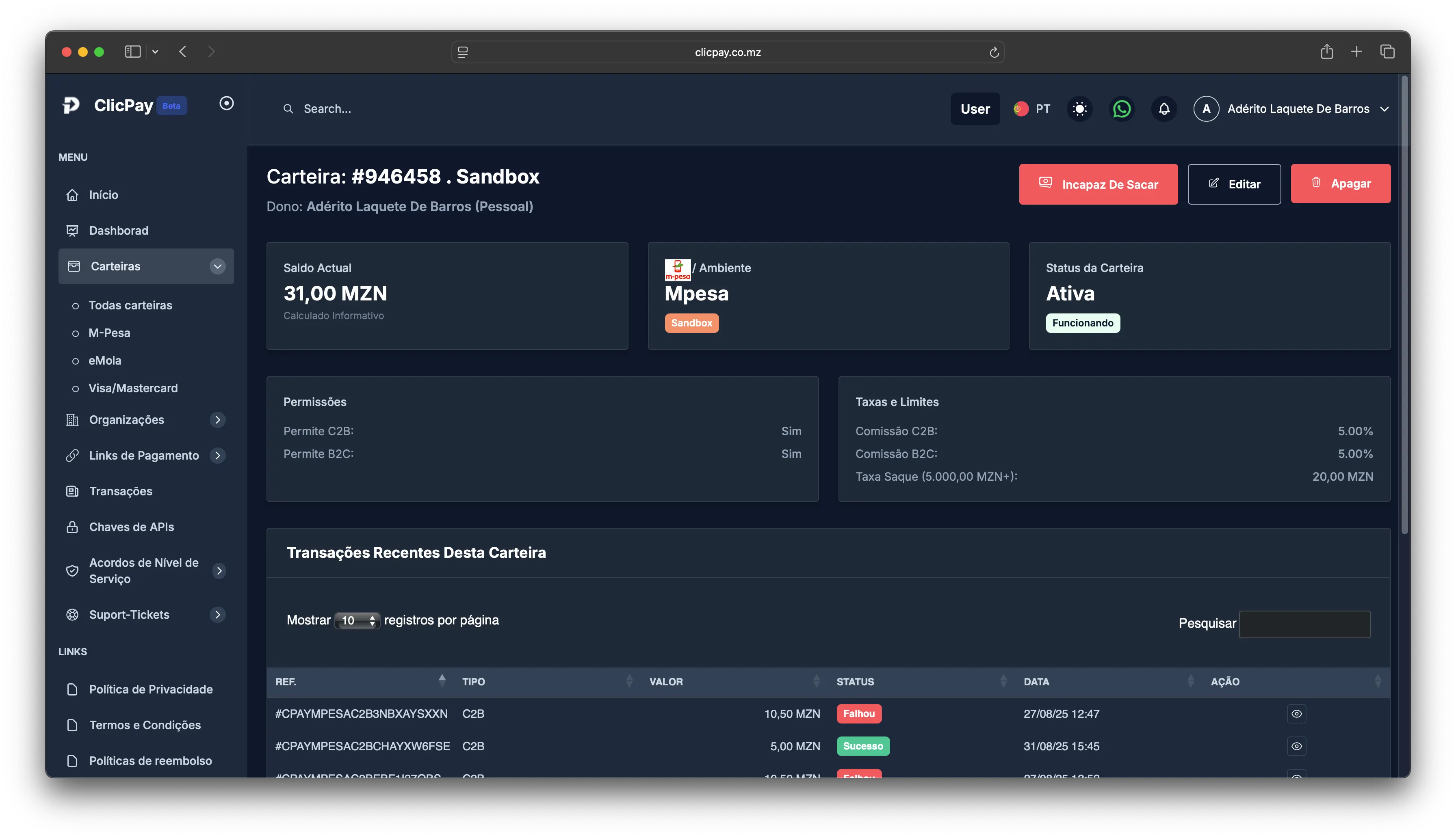Open WhatsApp support icon
The height and width of the screenshot is (838, 1456).
tap(1122, 109)
